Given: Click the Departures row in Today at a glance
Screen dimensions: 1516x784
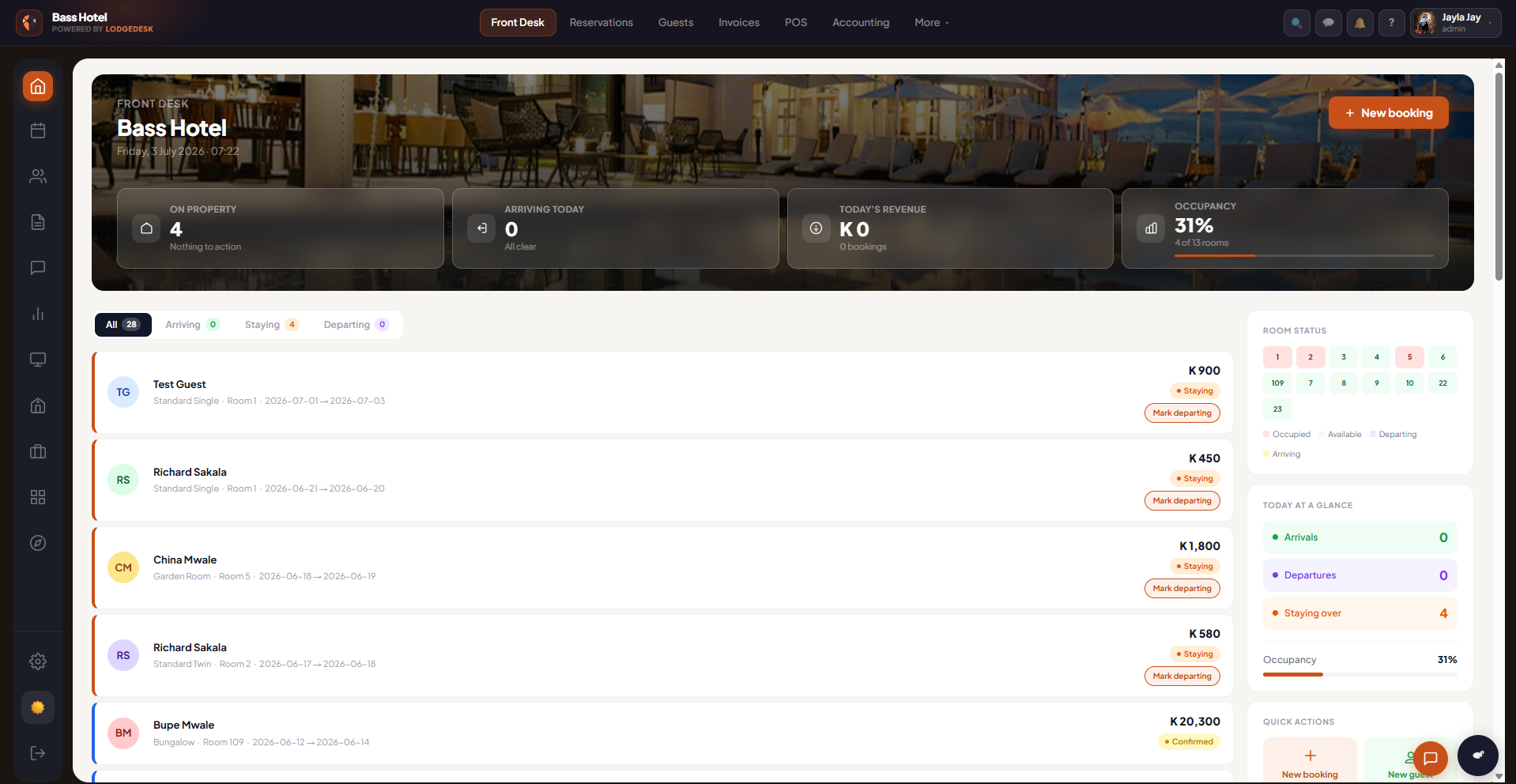Looking at the screenshot, I should coord(1359,575).
